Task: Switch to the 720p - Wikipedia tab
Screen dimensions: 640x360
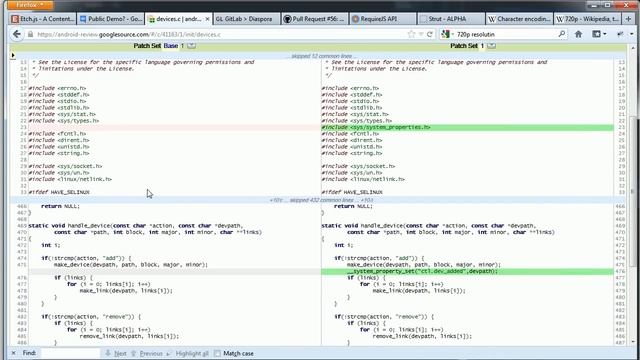Action: [x=587, y=19]
